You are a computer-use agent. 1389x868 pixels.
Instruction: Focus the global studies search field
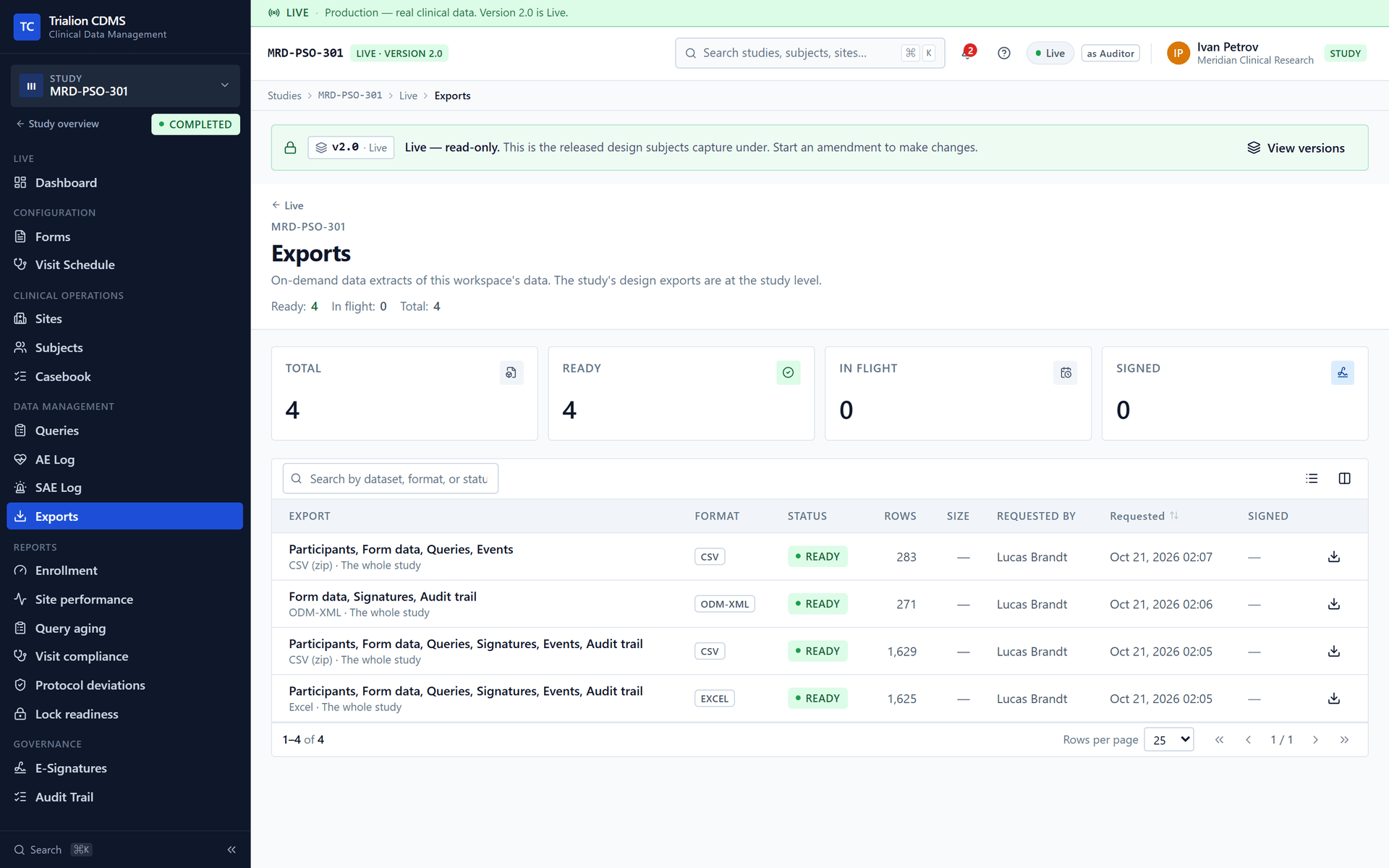point(810,53)
